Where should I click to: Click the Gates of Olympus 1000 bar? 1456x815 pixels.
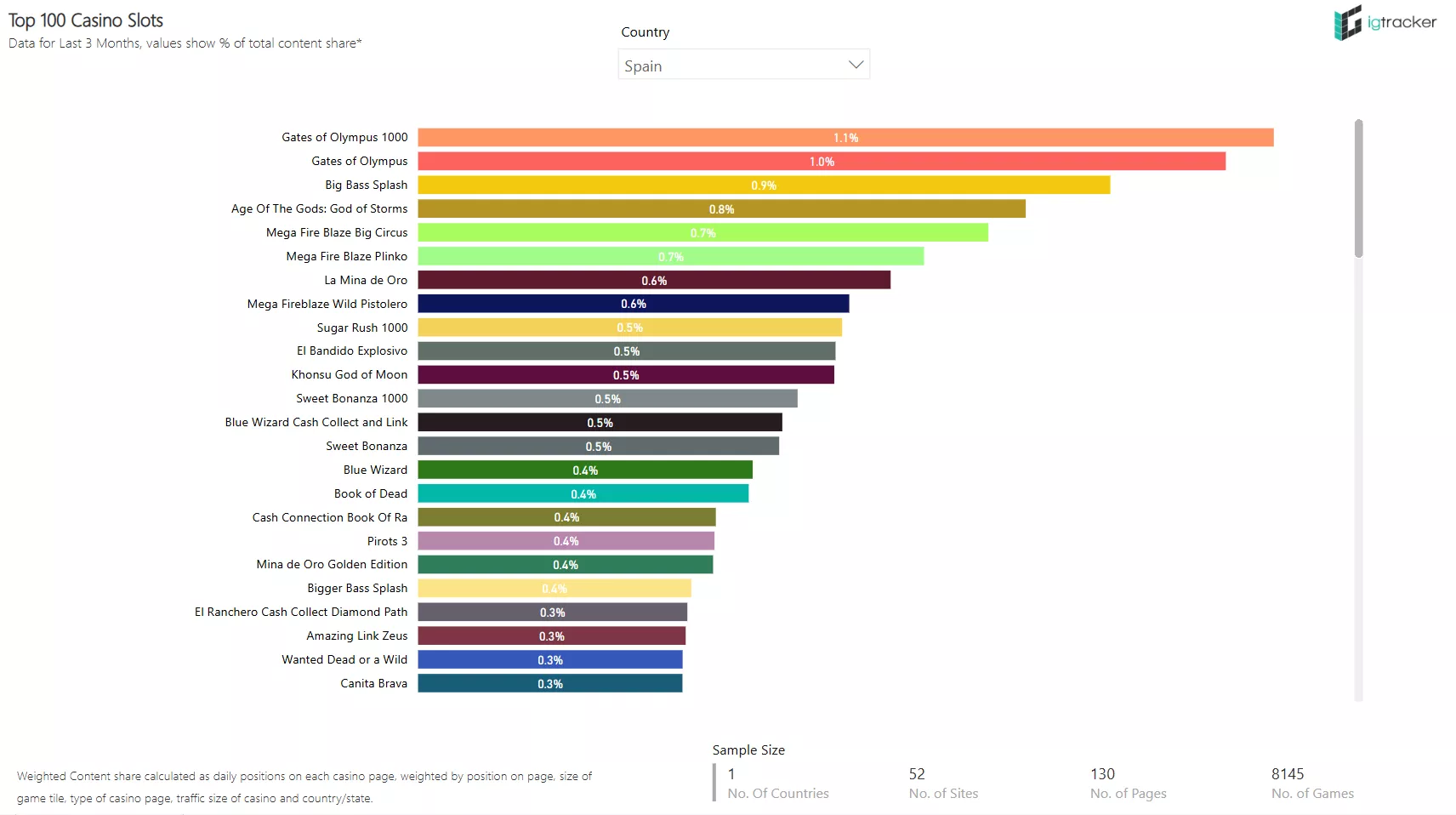845,138
